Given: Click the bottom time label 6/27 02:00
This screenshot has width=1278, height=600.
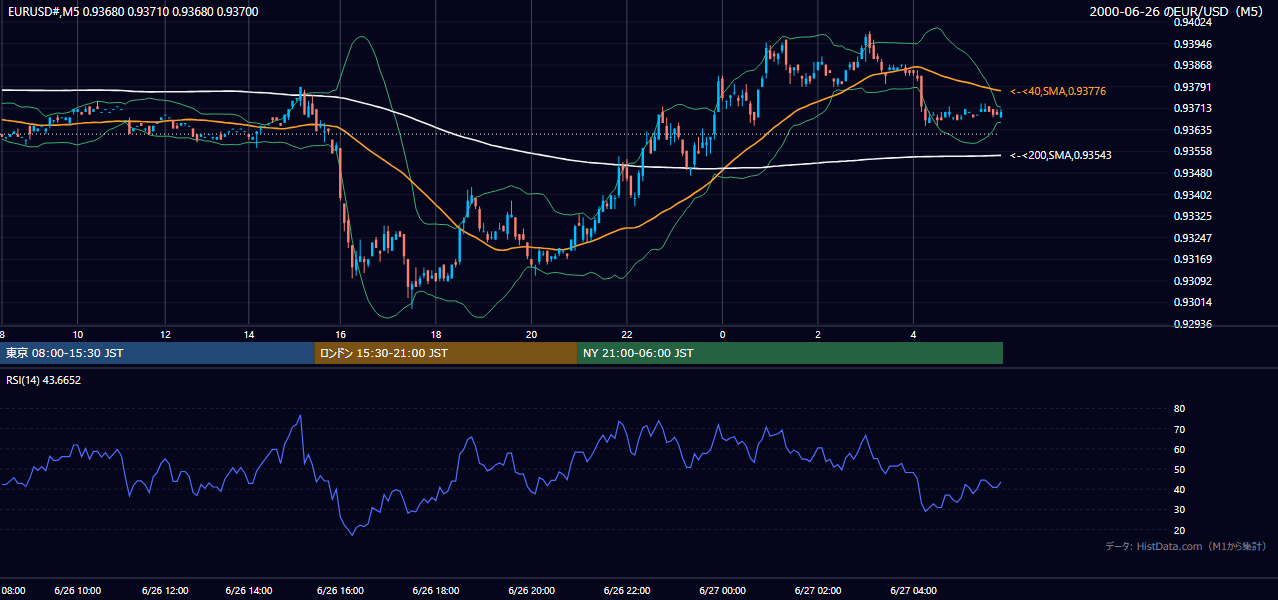Looking at the screenshot, I should click(818, 591).
